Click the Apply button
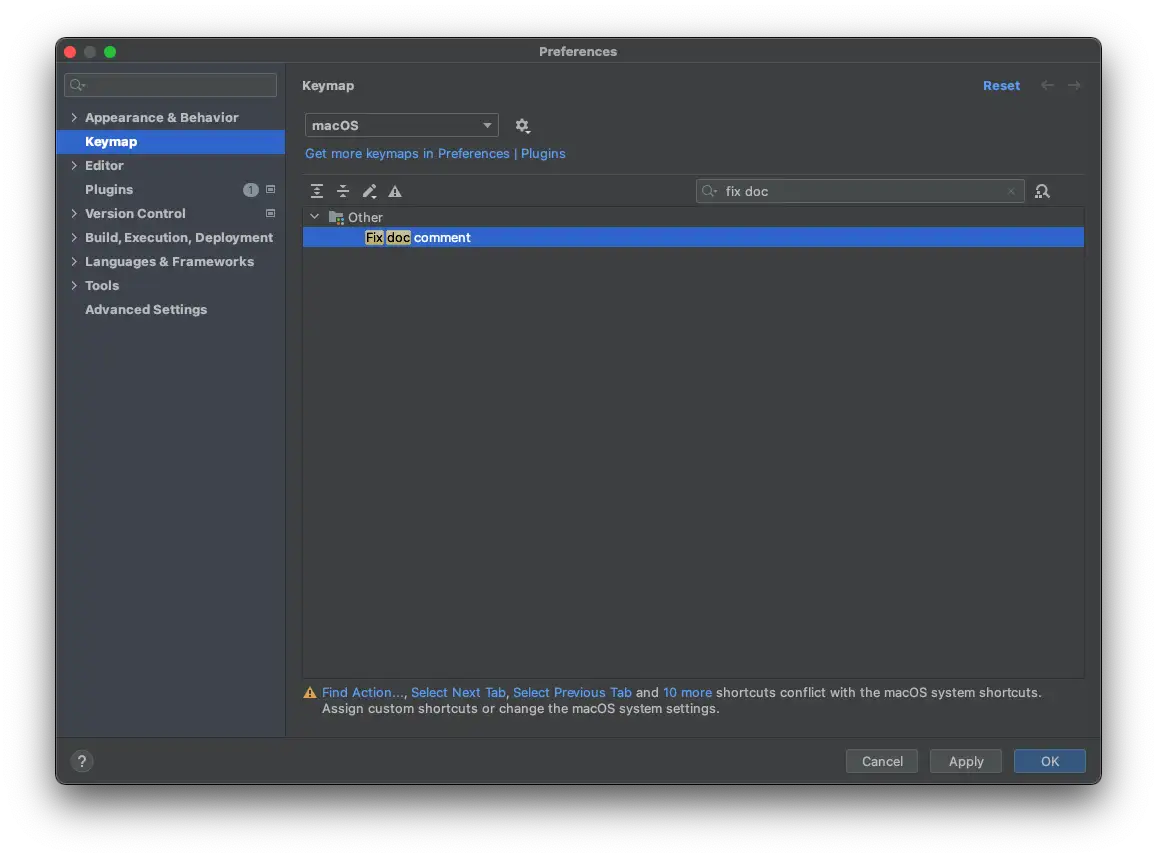Screen dimensions: 1157x858 (x=966, y=761)
